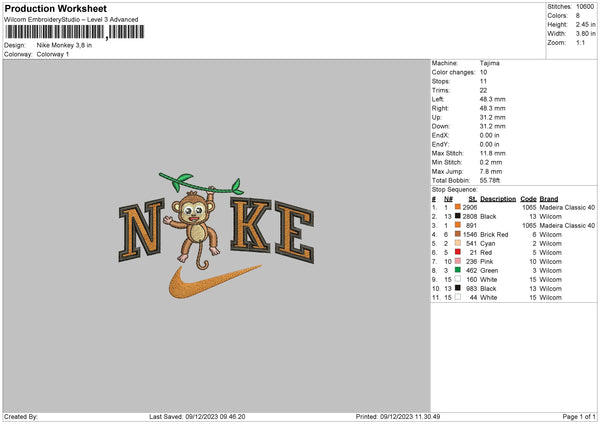The height and width of the screenshot is (424, 600).
Task: Click the Stitches value '10600'
Action: click(x=585, y=7)
